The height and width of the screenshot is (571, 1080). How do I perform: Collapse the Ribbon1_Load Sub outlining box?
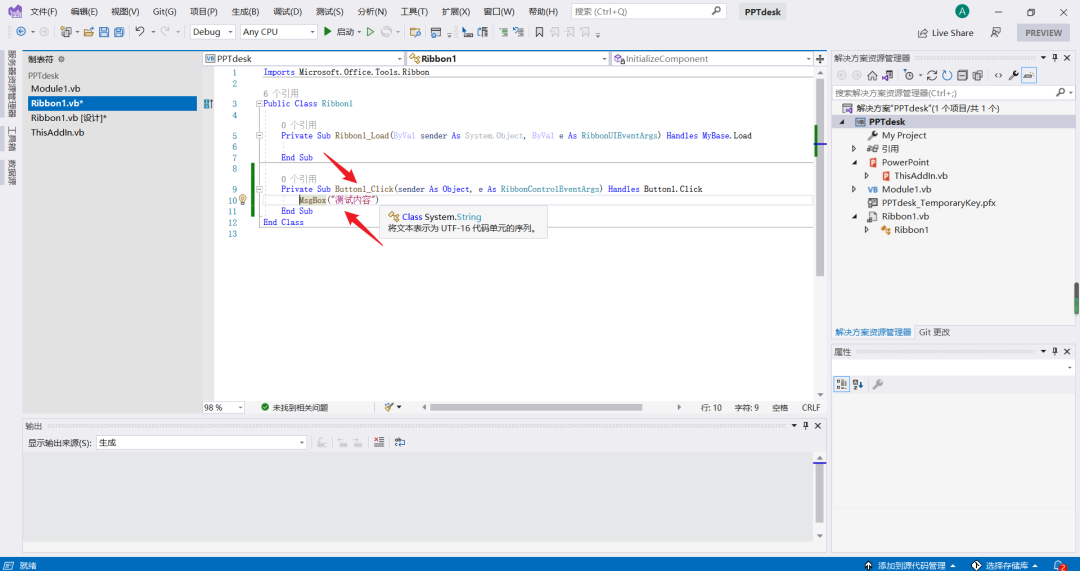click(x=259, y=136)
